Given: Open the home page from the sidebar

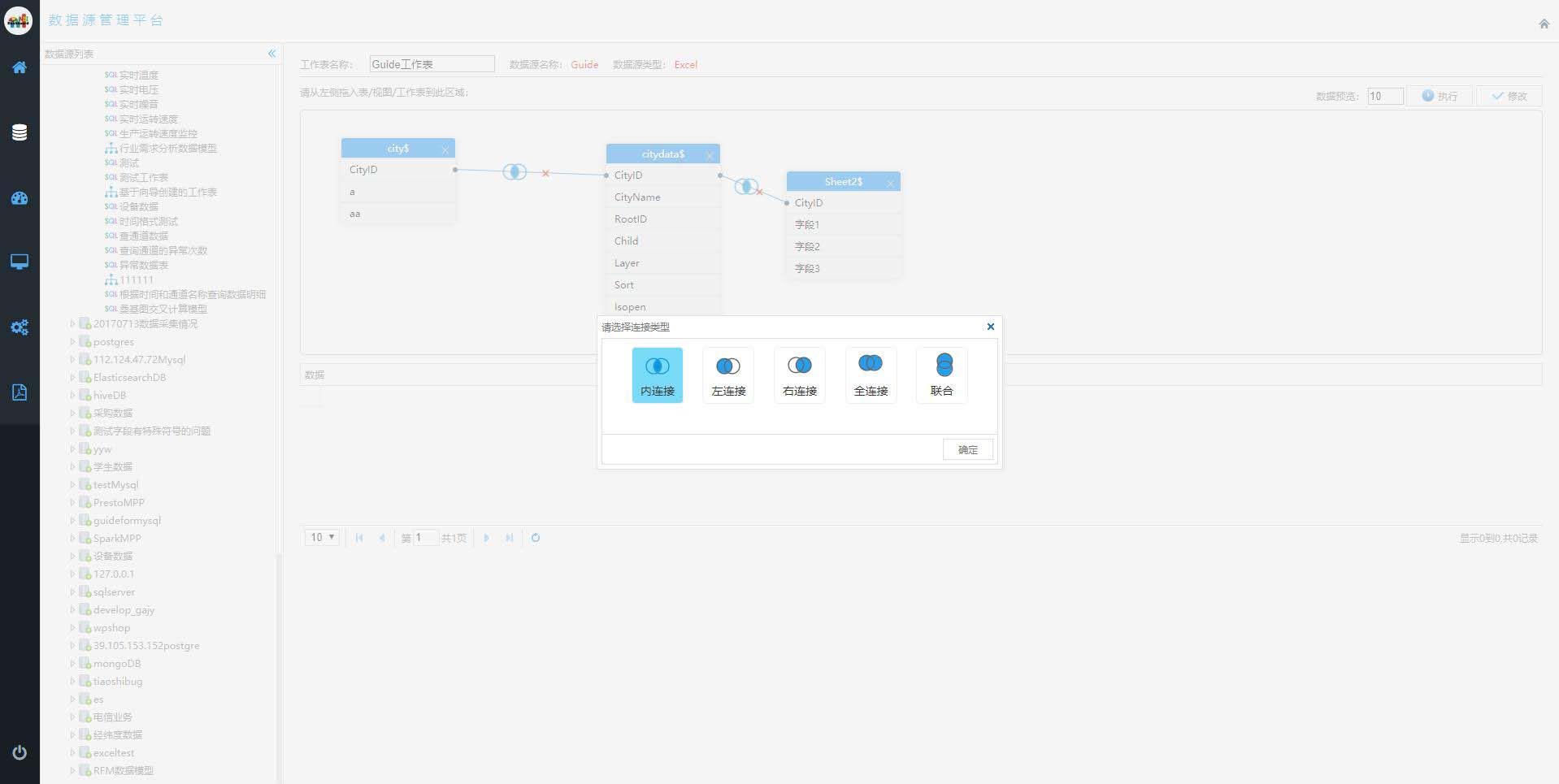Looking at the screenshot, I should coord(20,67).
